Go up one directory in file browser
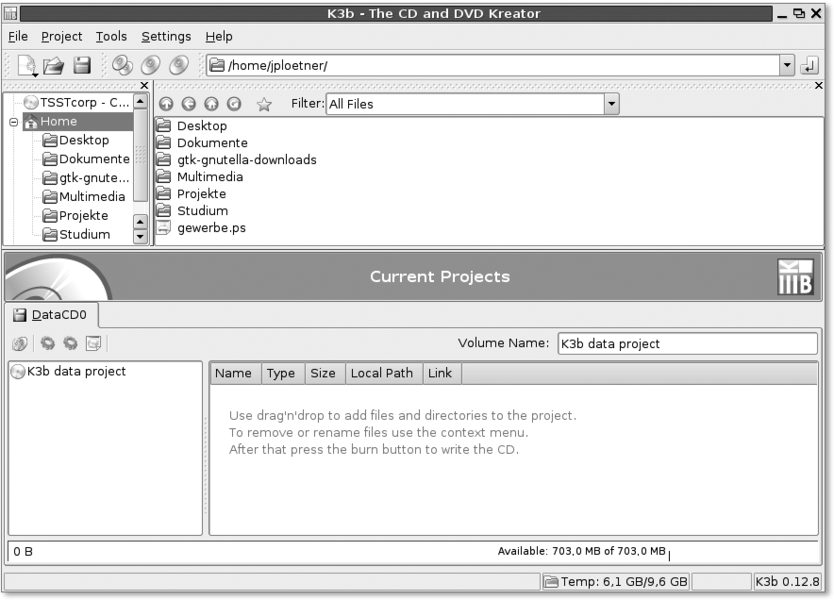This screenshot has height=600, width=834. (166, 104)
